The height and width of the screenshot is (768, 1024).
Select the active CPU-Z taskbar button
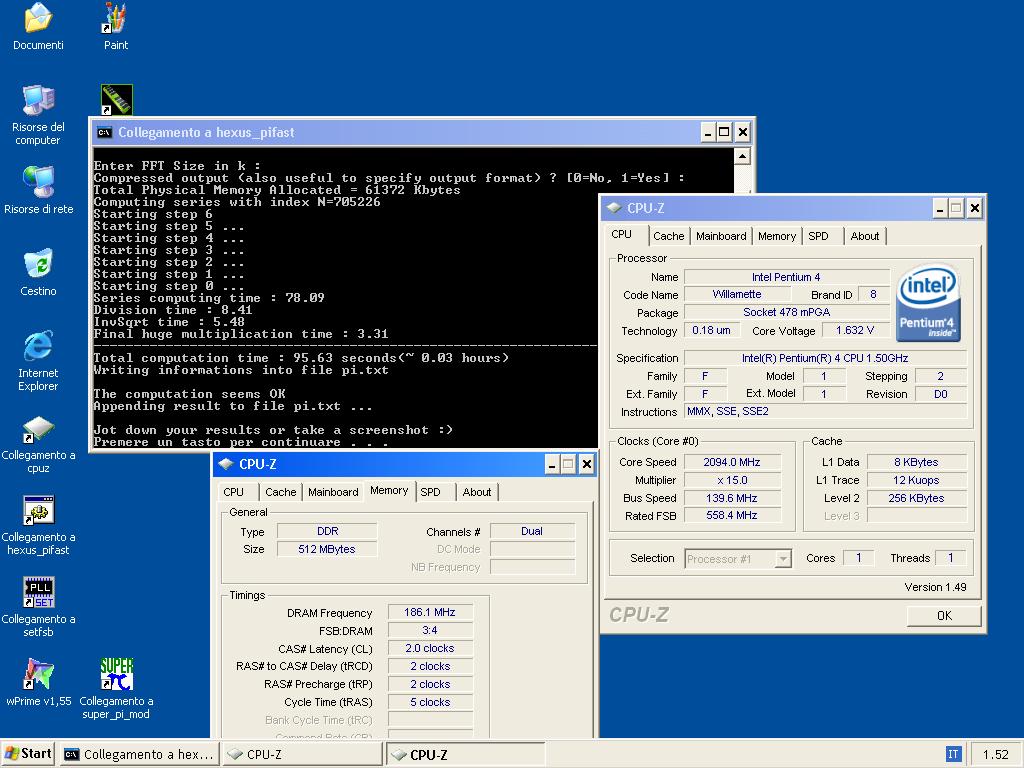point(465,754)
